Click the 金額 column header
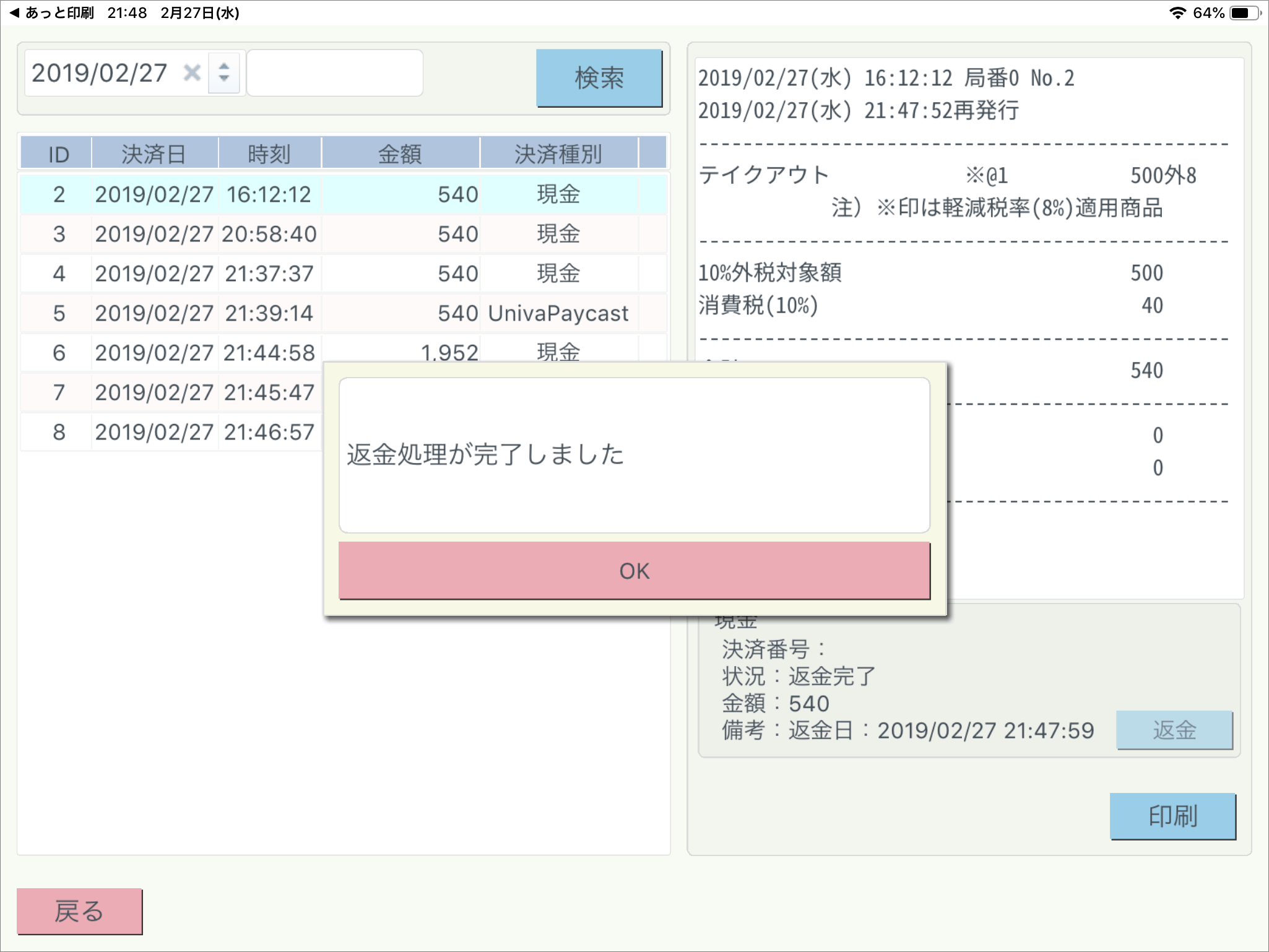1269x952 pixels. pyautogui.click(x=400, y=154)
